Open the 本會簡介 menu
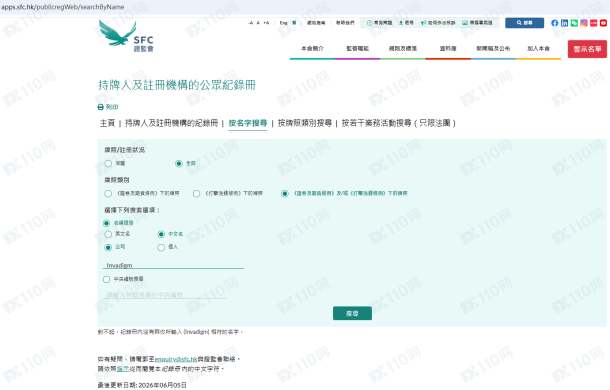 [x=312, y=49]
